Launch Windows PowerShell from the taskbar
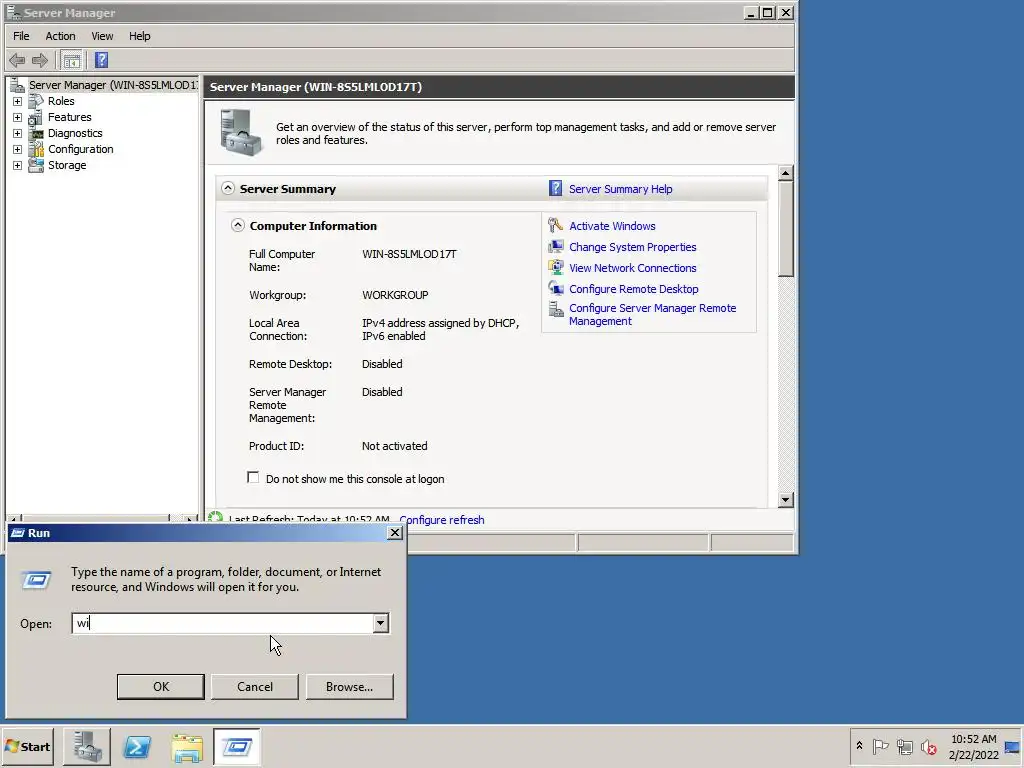 point(137,746)
